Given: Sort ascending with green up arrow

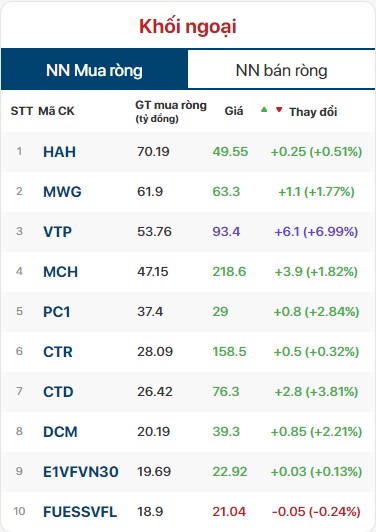Looking at the screenshot, I should tap(264, 110).
